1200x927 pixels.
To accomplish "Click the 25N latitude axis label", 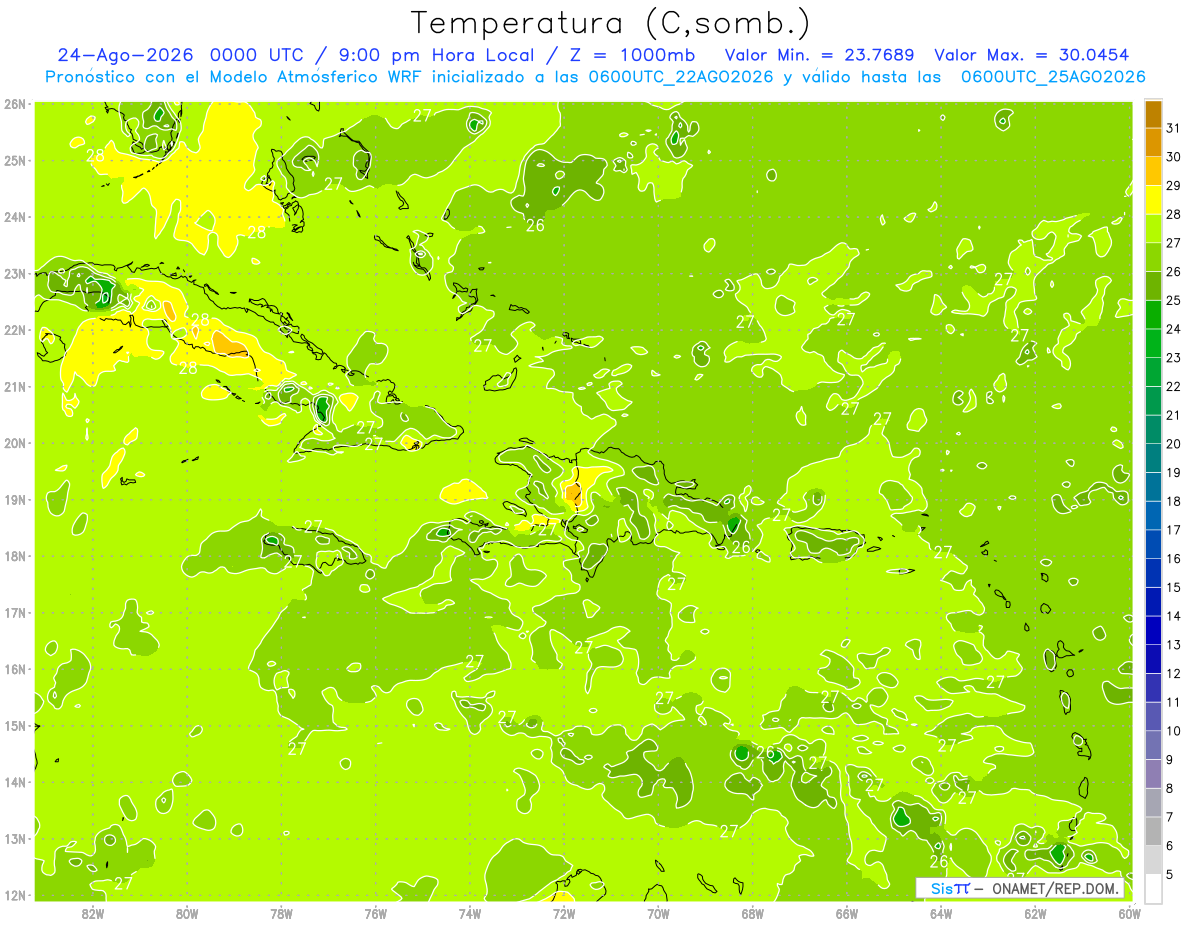I will click(15, 161).
